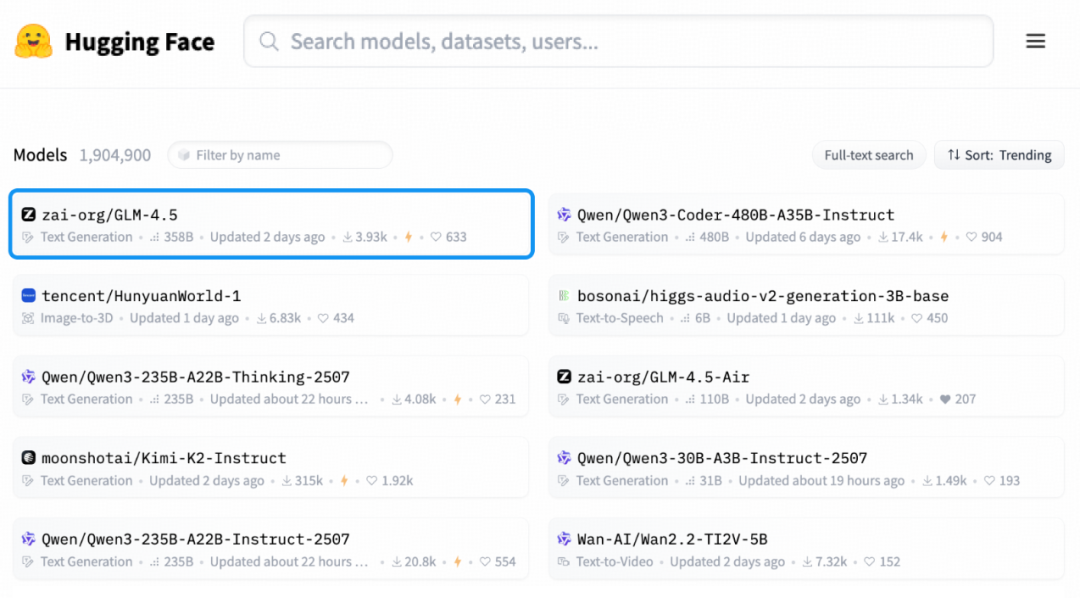Click Qwen avatar on Qwen3-Coder-480B-A35B-Instruct card
Screen dimensions: 1080x598
(564, 214)
